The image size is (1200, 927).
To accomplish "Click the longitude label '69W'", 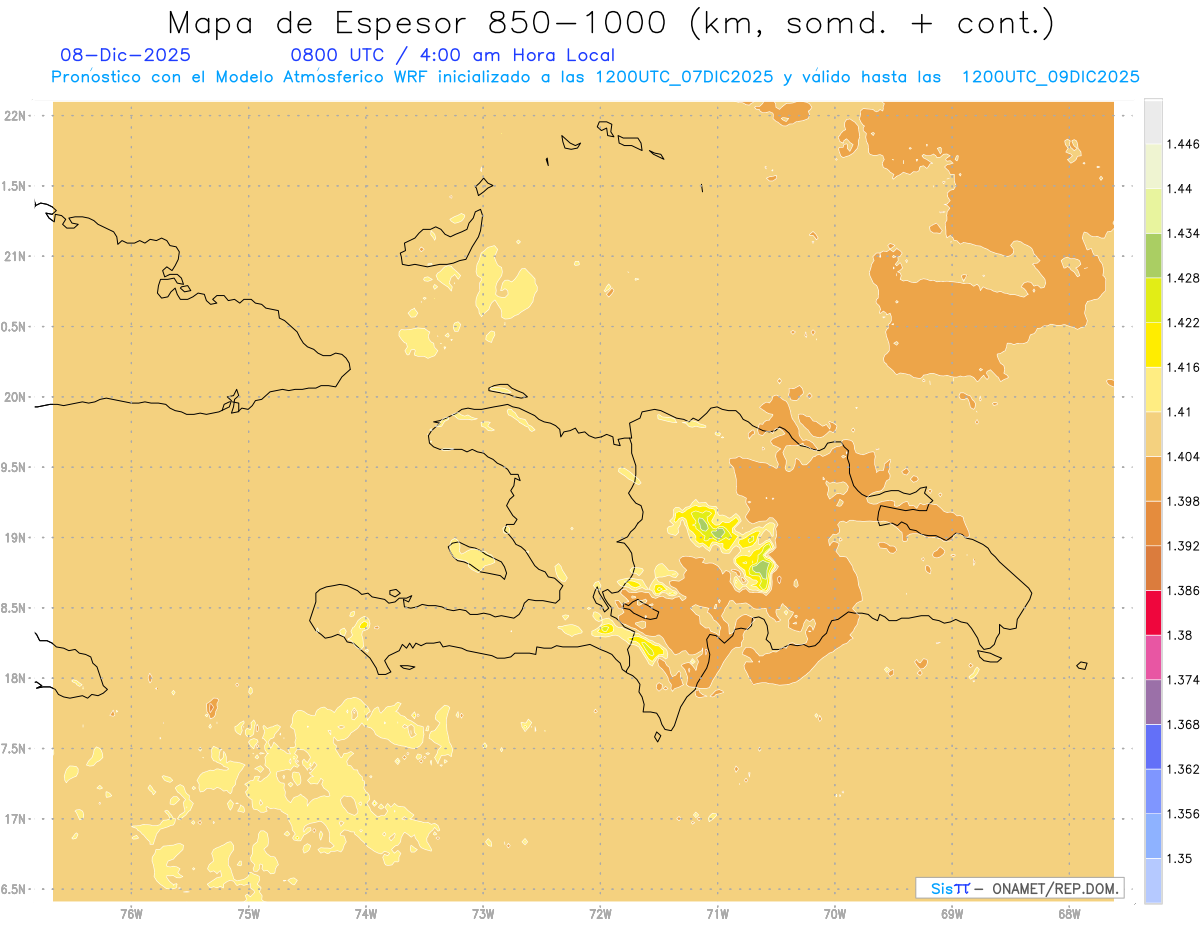I will (952, 913).
